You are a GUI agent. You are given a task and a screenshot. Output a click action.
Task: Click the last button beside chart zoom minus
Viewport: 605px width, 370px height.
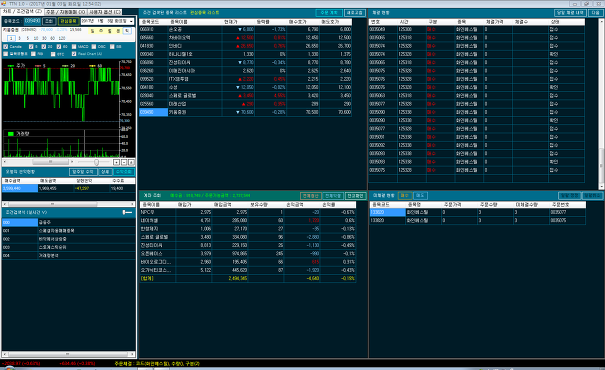132,162
